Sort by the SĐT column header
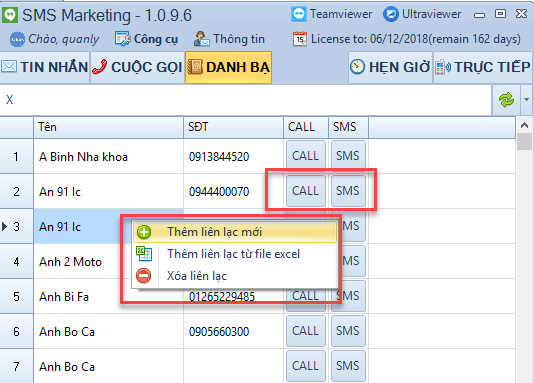534x383 pixels. 233,127
